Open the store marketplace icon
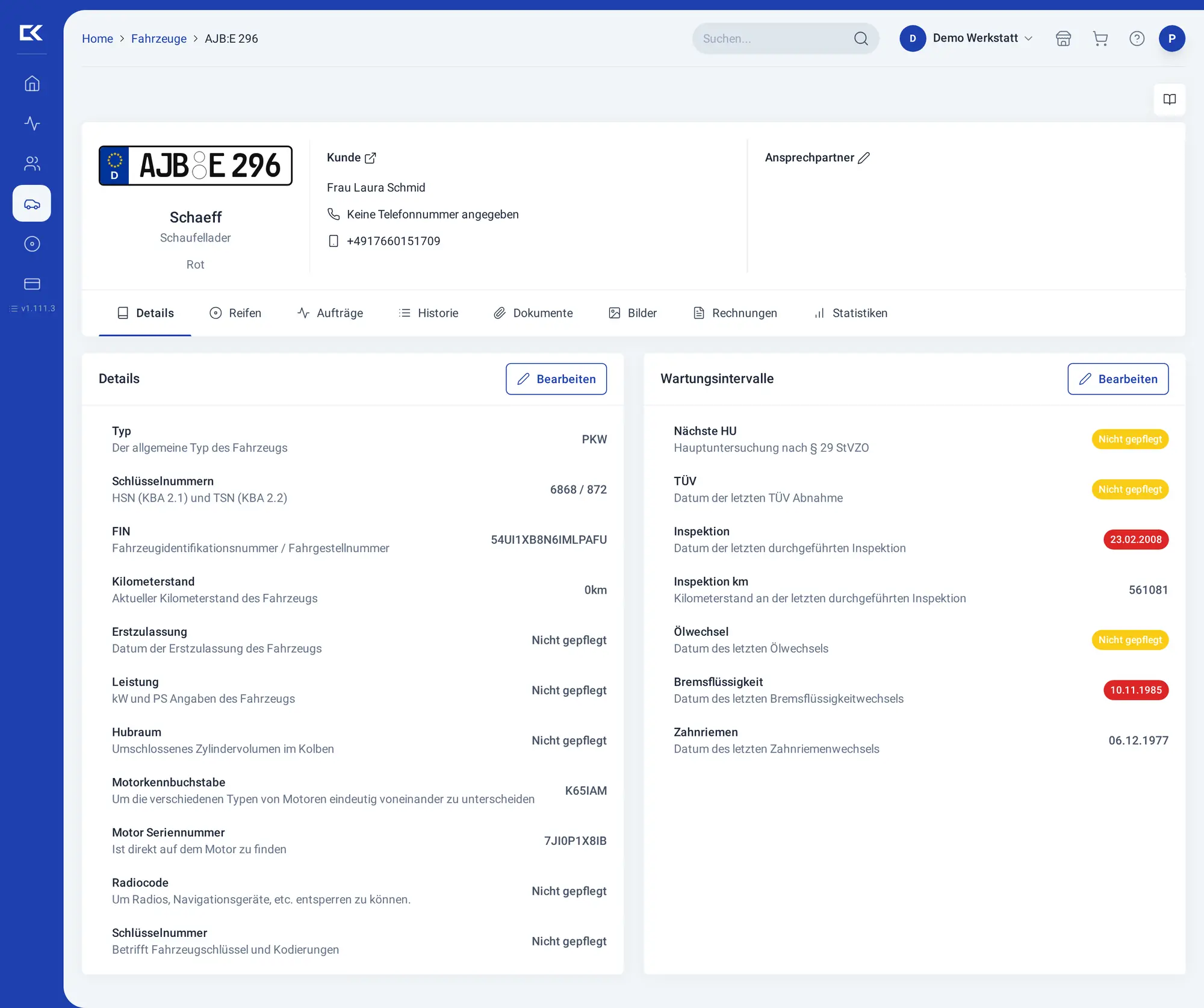1204x1008 pixels. 1063,39
